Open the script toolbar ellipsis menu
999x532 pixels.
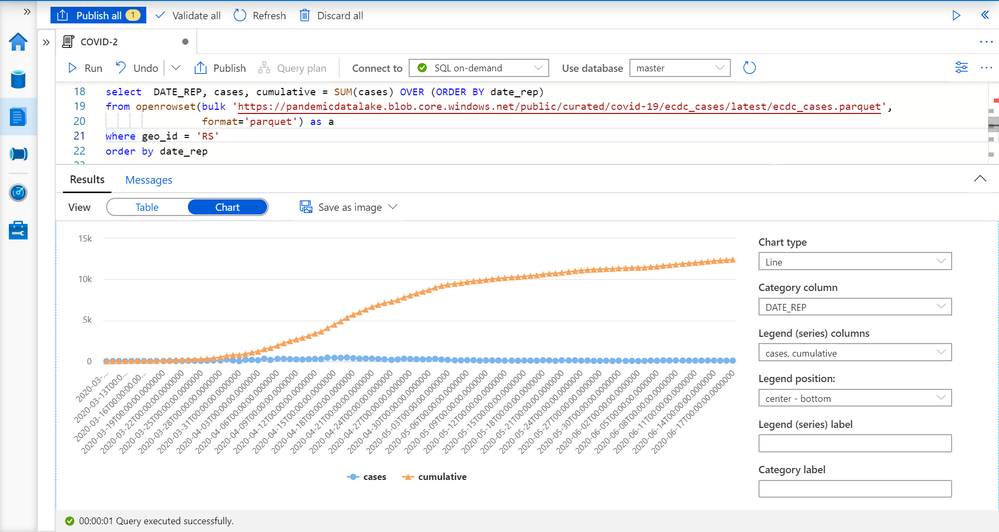click(986, 68)
